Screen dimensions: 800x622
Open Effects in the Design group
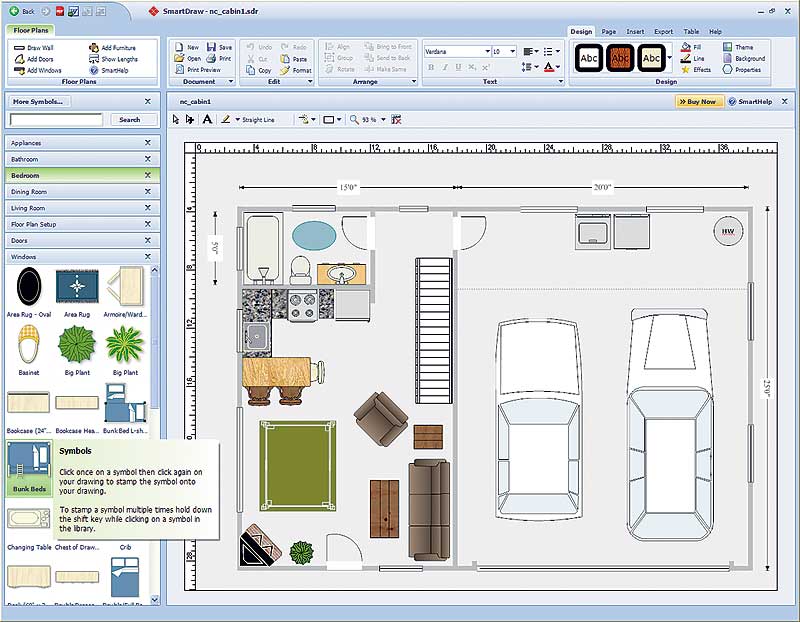[x=696, y=69]
